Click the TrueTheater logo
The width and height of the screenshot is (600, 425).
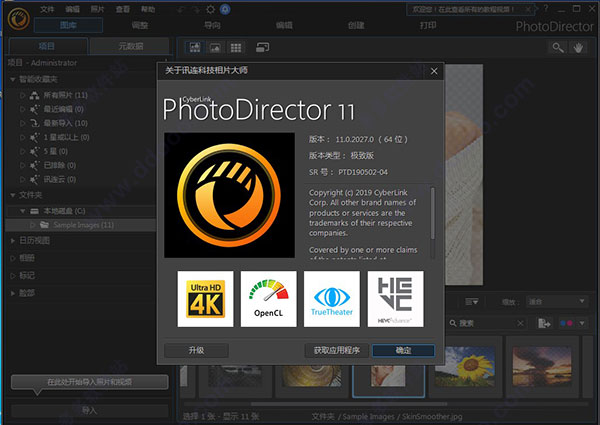332,299
